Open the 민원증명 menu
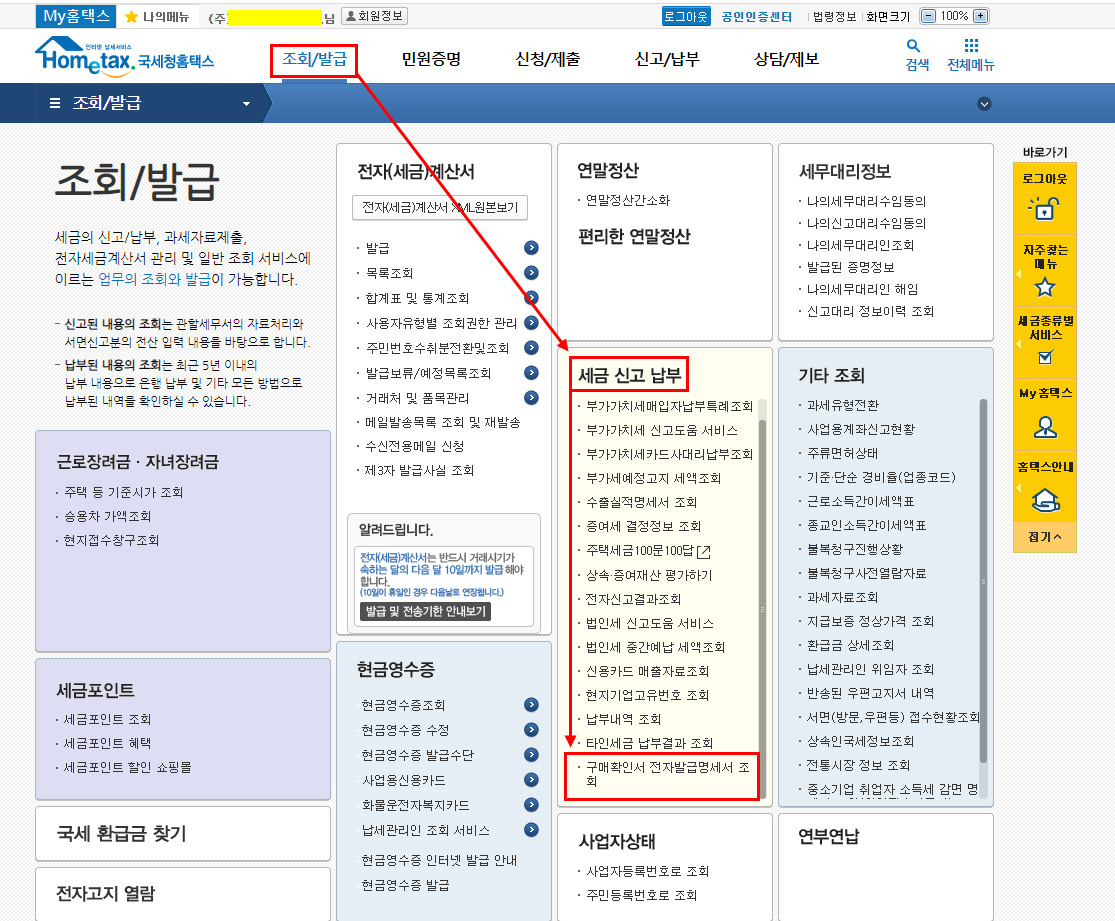1115x921 pixels. (431, 59)
